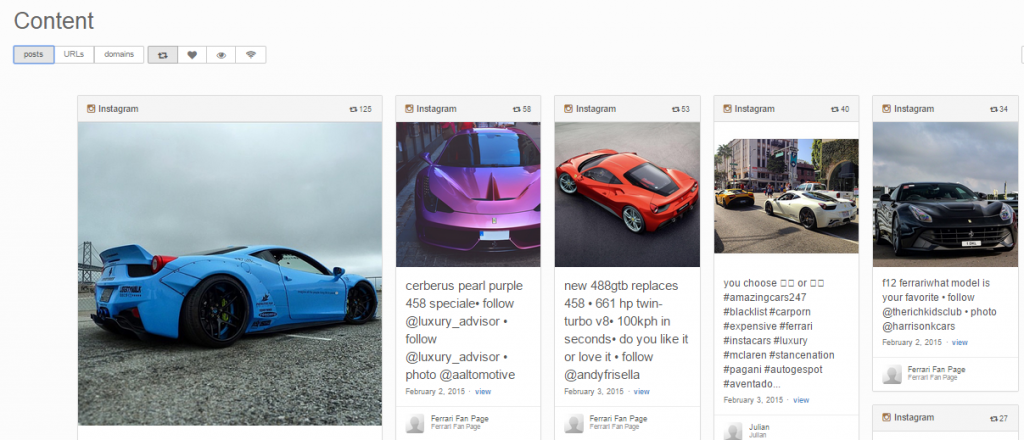Open the black F12 Ferrari photo
1024x440 pixels.
click(945, 194)
